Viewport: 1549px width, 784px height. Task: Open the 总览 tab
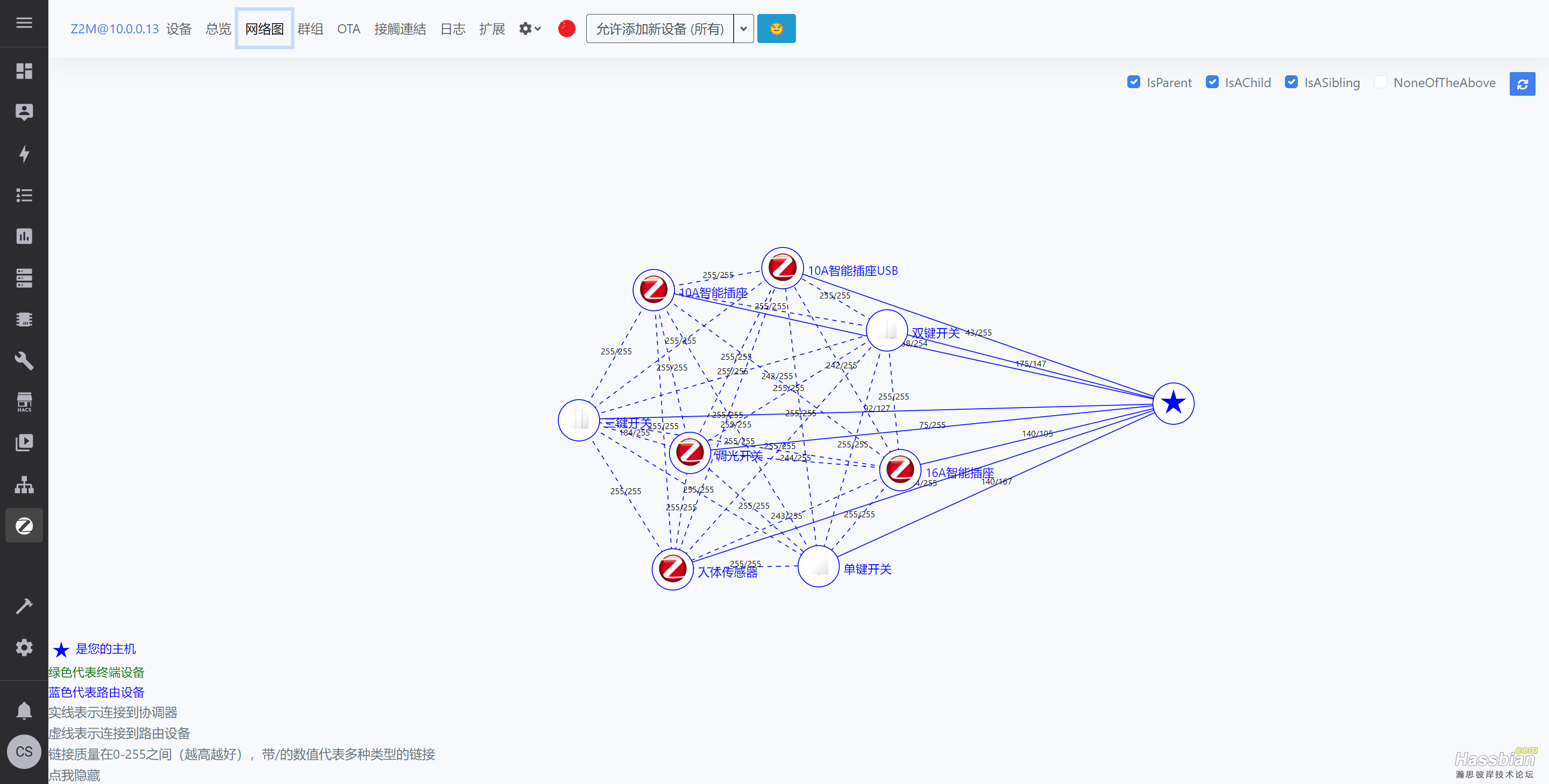pos(218,29)
